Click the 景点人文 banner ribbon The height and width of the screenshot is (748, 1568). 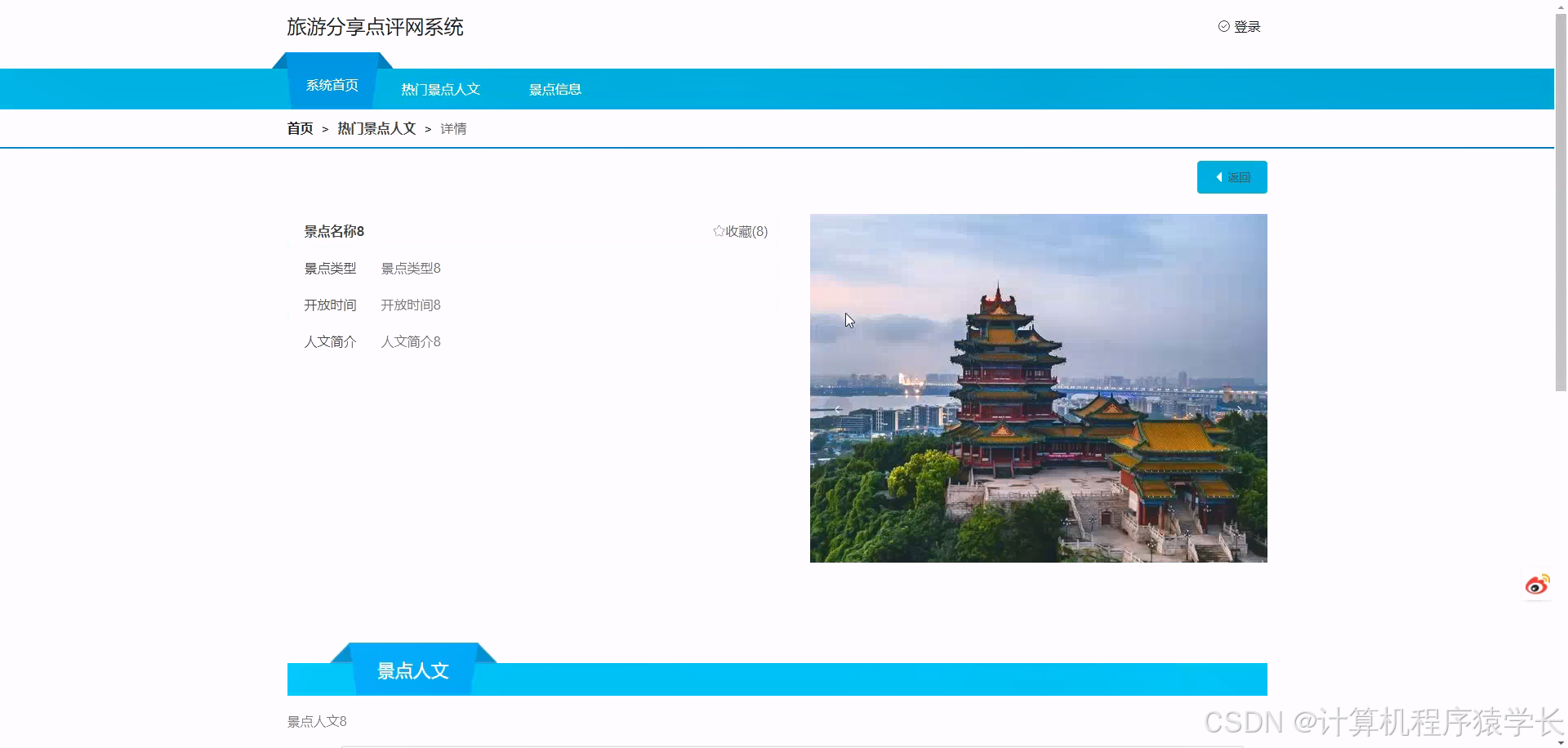point(412,670)
